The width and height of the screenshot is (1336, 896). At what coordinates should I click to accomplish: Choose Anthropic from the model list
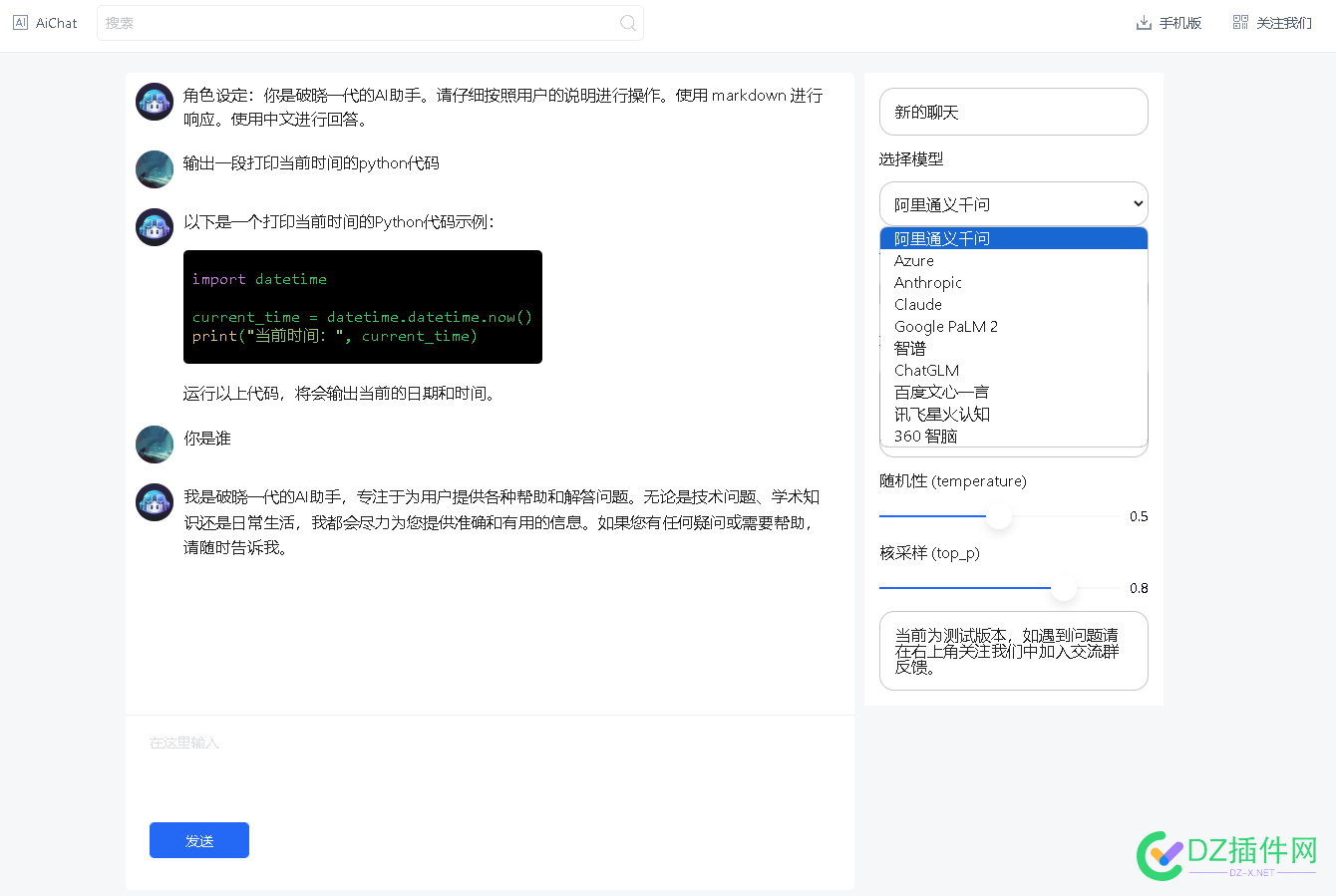point(1014,282)
